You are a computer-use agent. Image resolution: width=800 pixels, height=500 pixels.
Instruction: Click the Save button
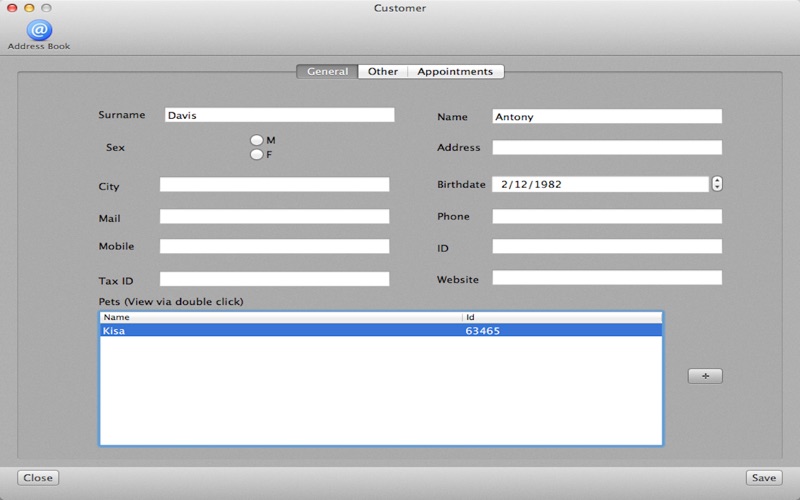click(x=764, y=478)
